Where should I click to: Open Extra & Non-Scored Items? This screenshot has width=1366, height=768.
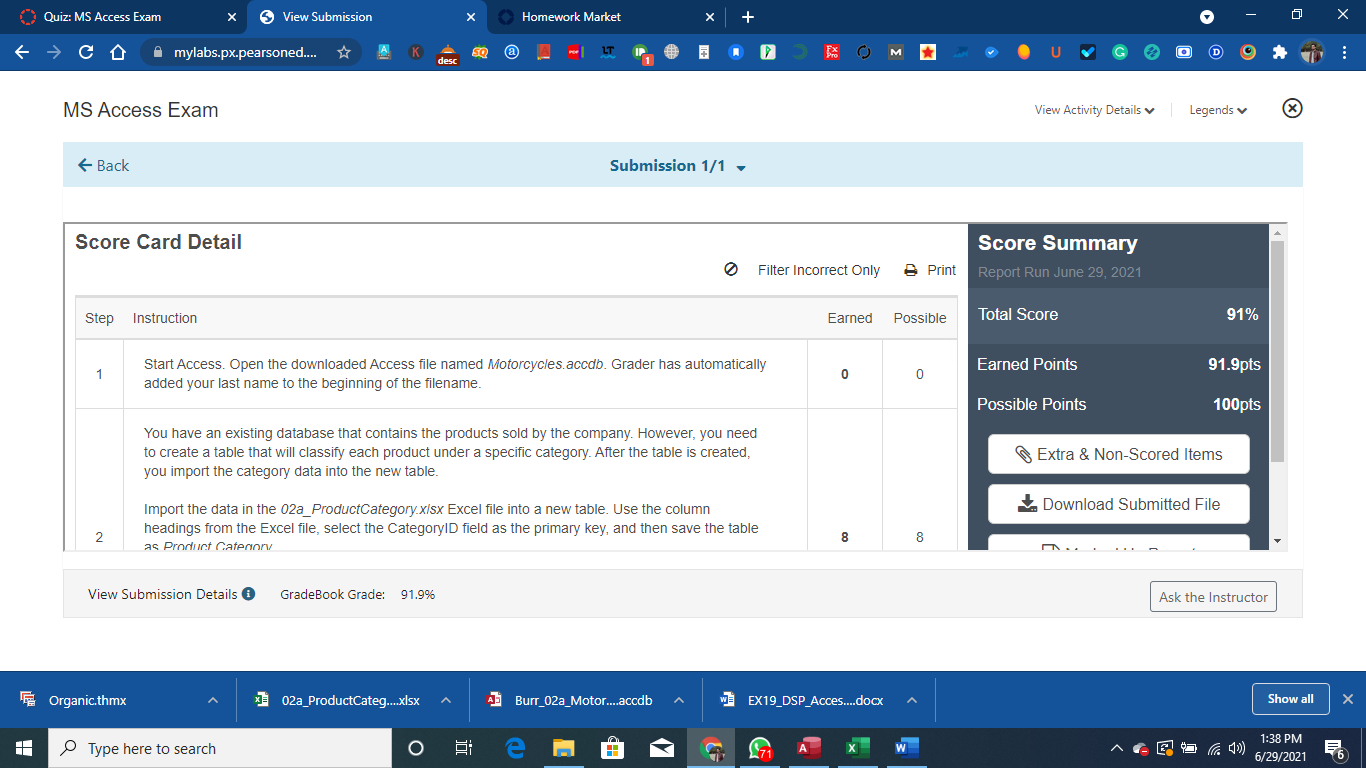[x=1119, y=454]
